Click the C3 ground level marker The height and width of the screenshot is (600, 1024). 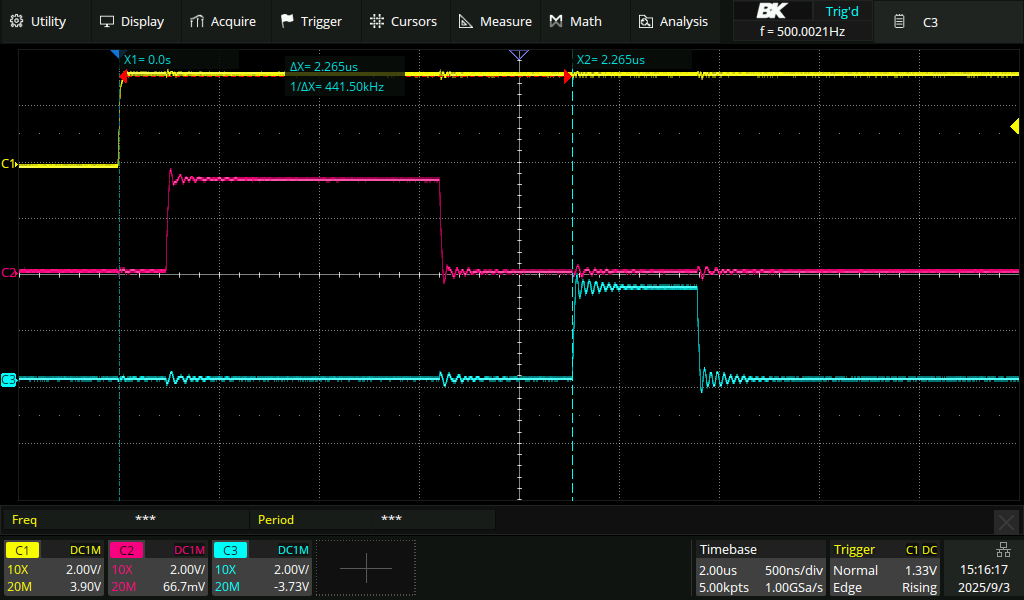[x=8, y=379]
